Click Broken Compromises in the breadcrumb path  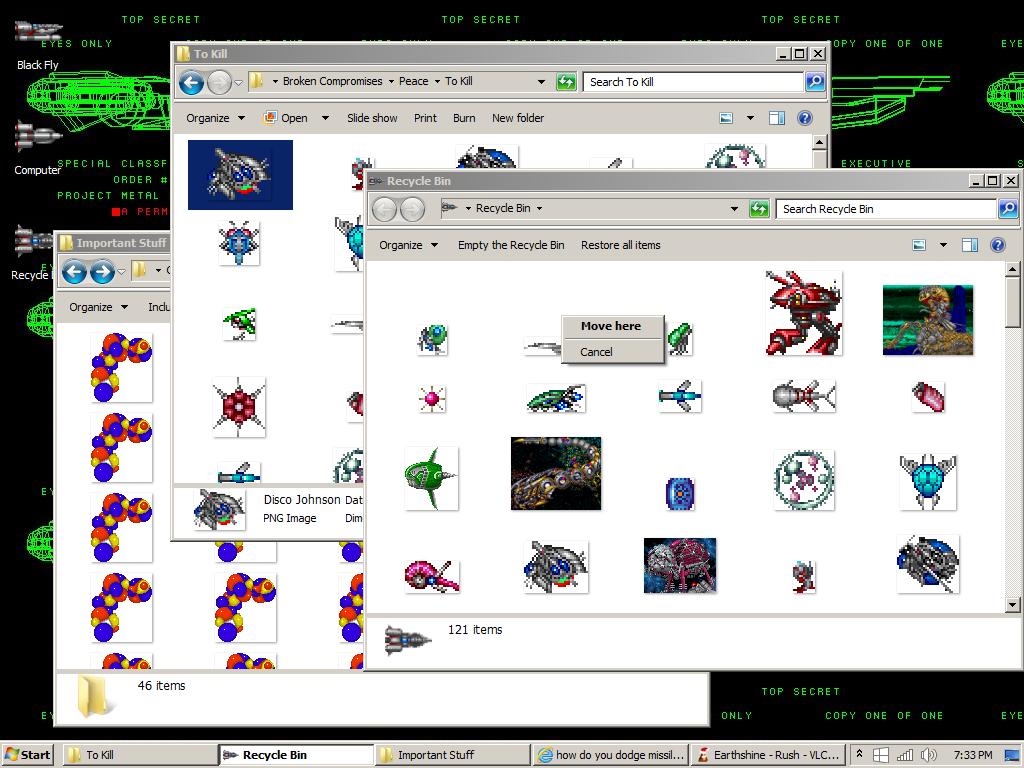[332, 82]
